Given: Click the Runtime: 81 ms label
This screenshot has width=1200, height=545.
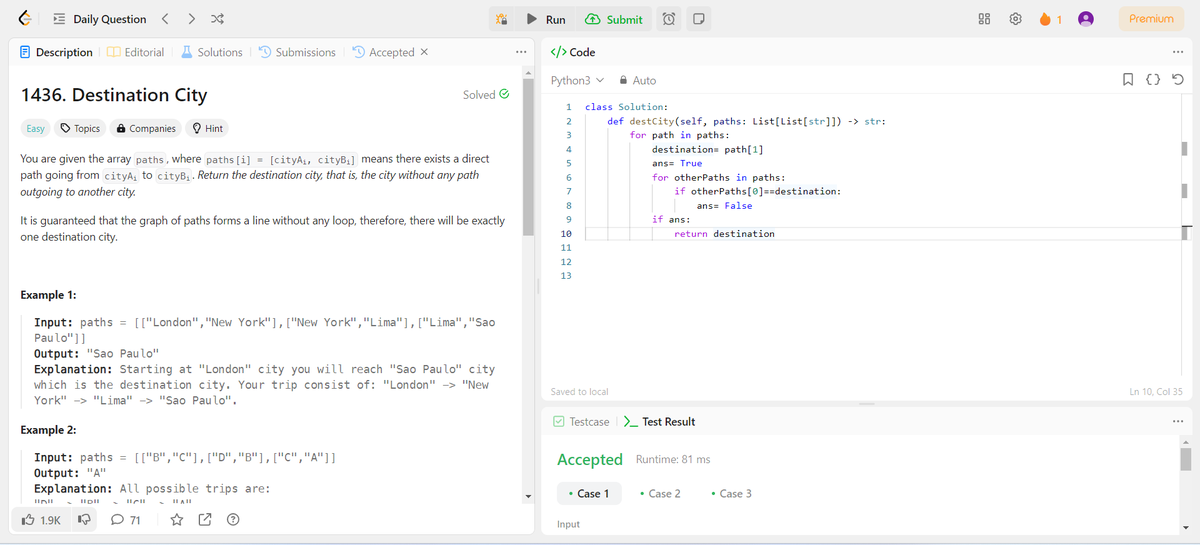Looking at the screenshot, I should (x=673, y=459).
